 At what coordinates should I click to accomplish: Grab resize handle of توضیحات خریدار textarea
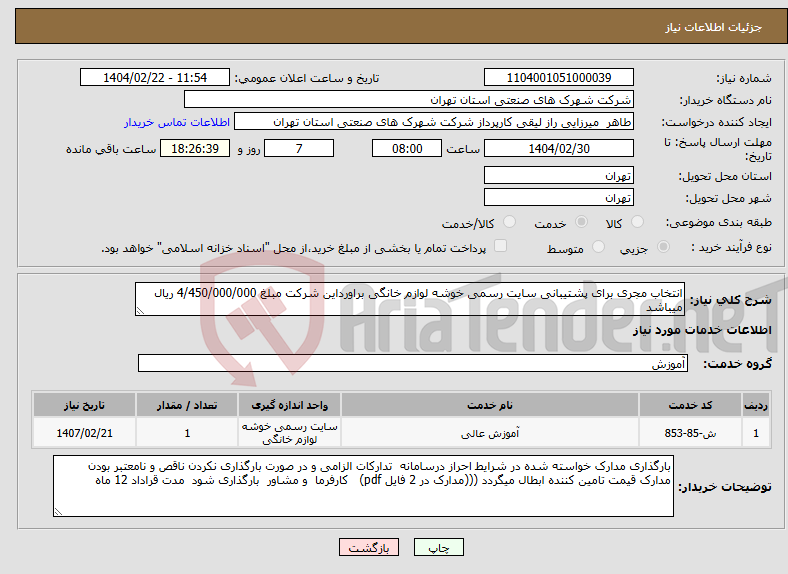[58, 512]
